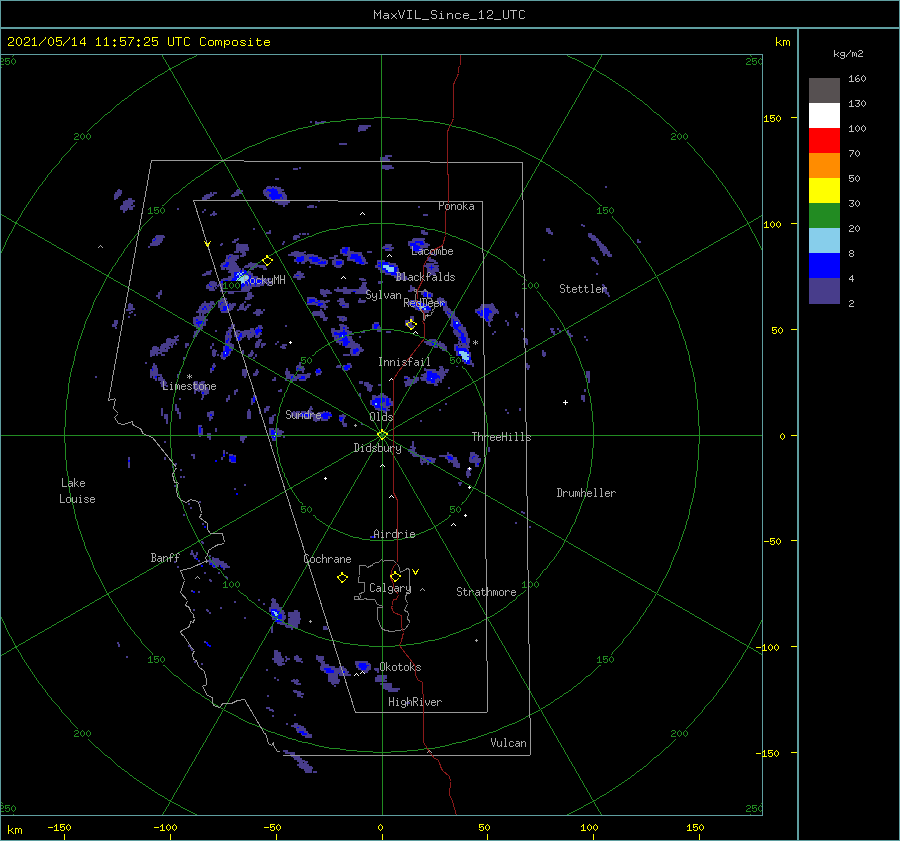This screenshot has width=900, height=841.
Task: Click the yellow diamond marker below Cochrane
Action: click(x=342, y=578)
